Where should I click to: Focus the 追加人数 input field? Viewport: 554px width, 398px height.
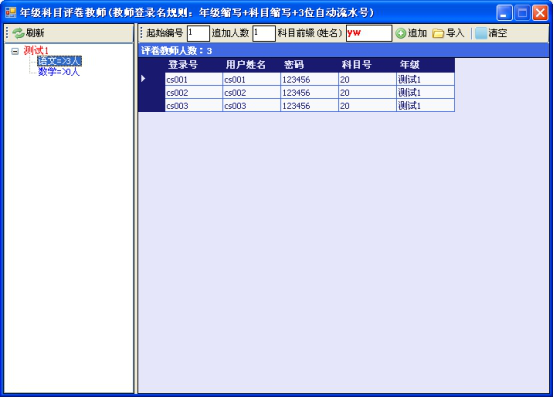click(264, 34)
